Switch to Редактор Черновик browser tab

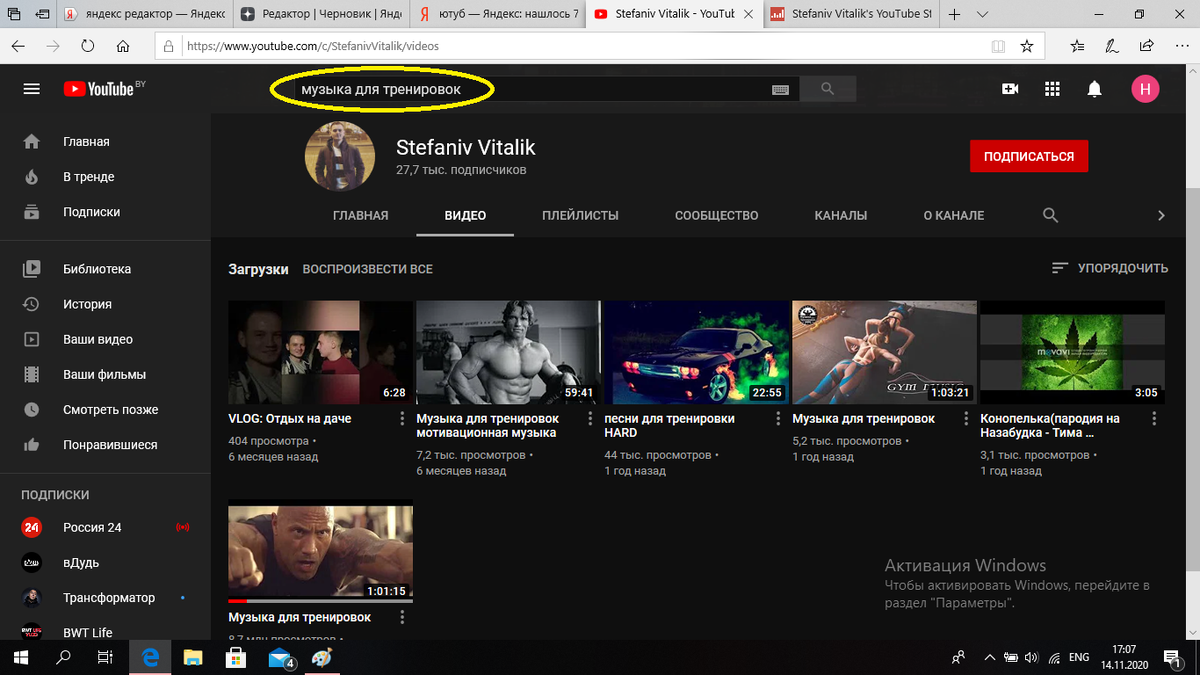[x=323, y=15]
